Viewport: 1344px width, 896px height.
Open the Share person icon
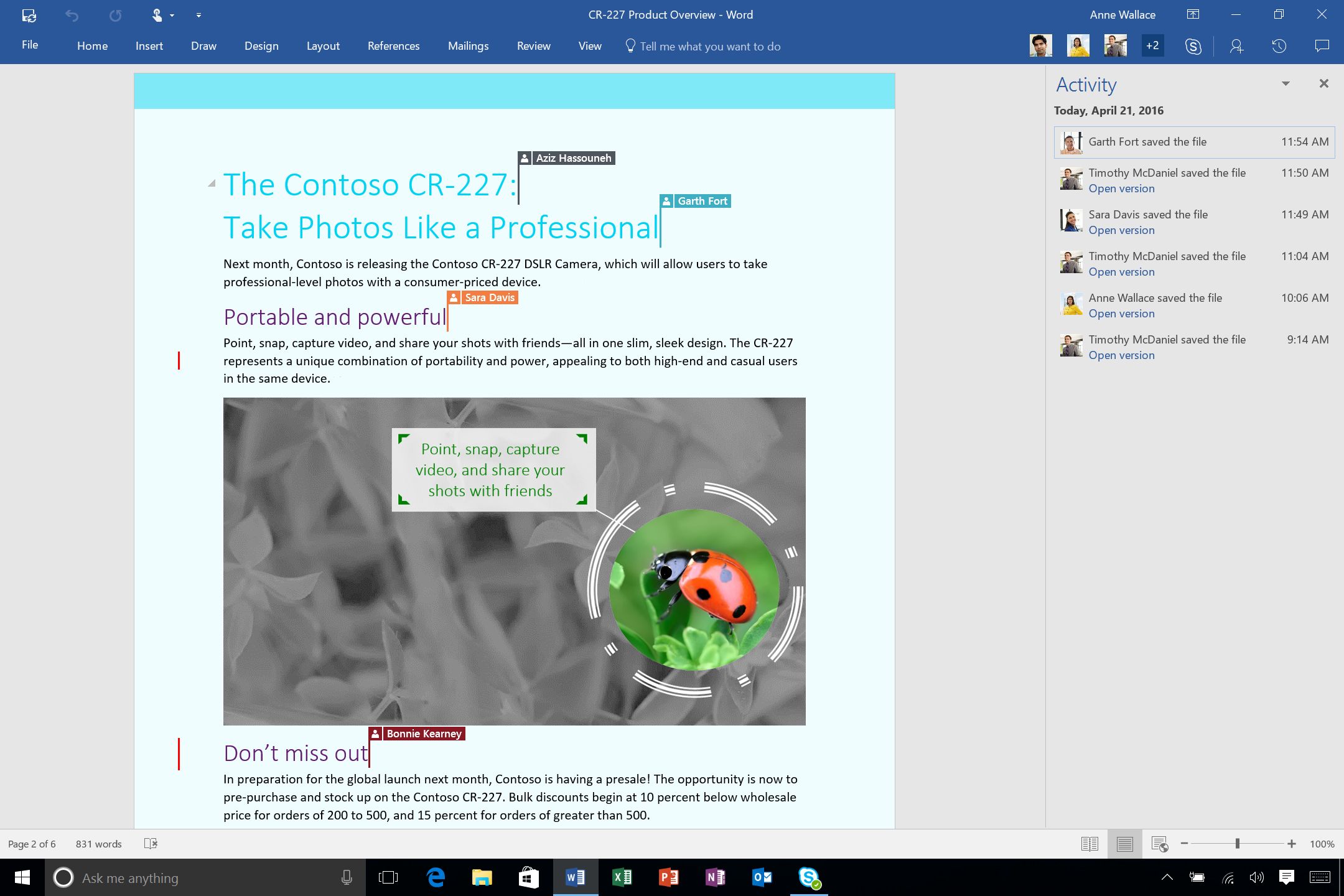pos(1236,46)
